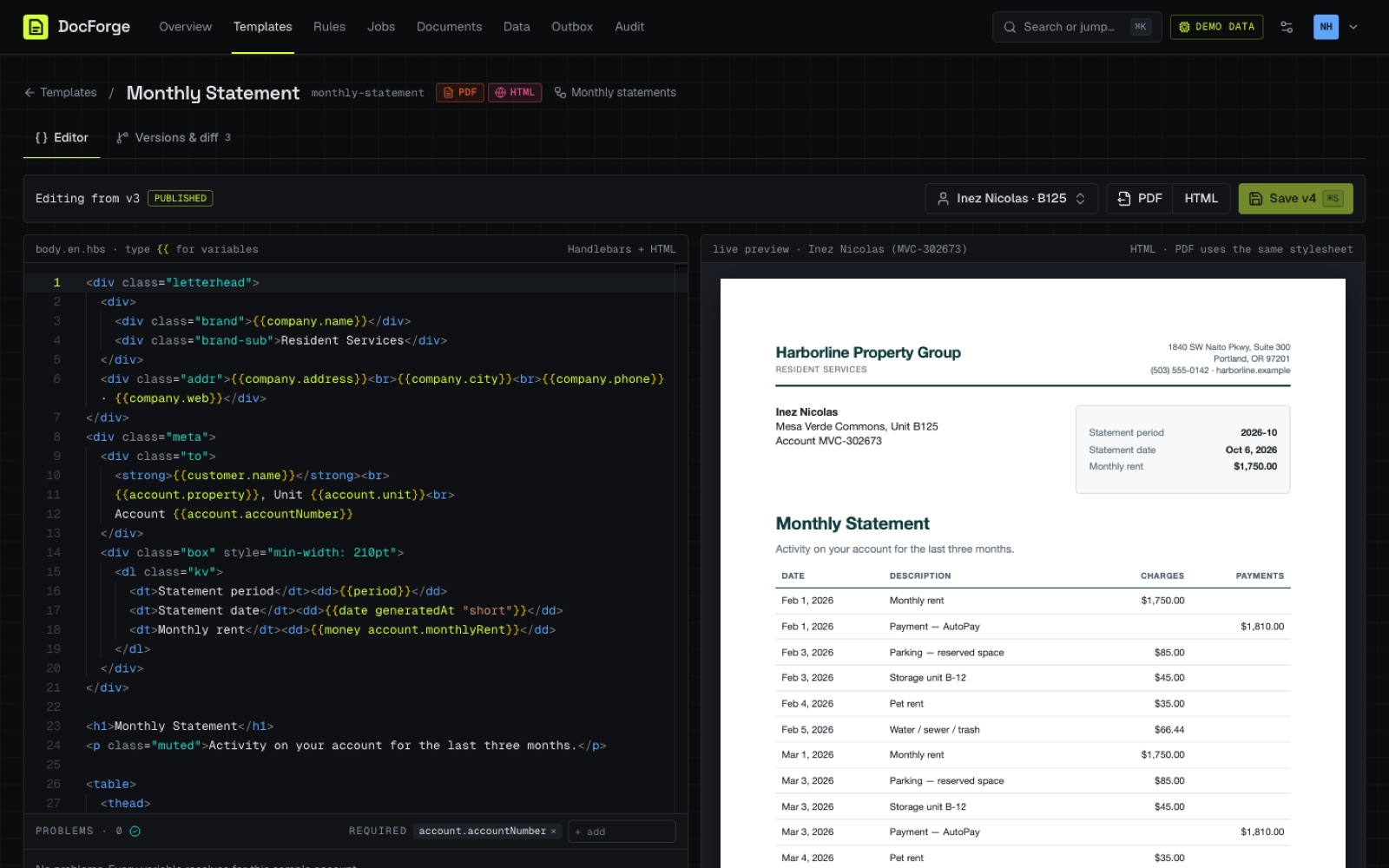Click the DocForge logo icon
Viewport: 1389px width, 868px height.
tap(36, 27)
